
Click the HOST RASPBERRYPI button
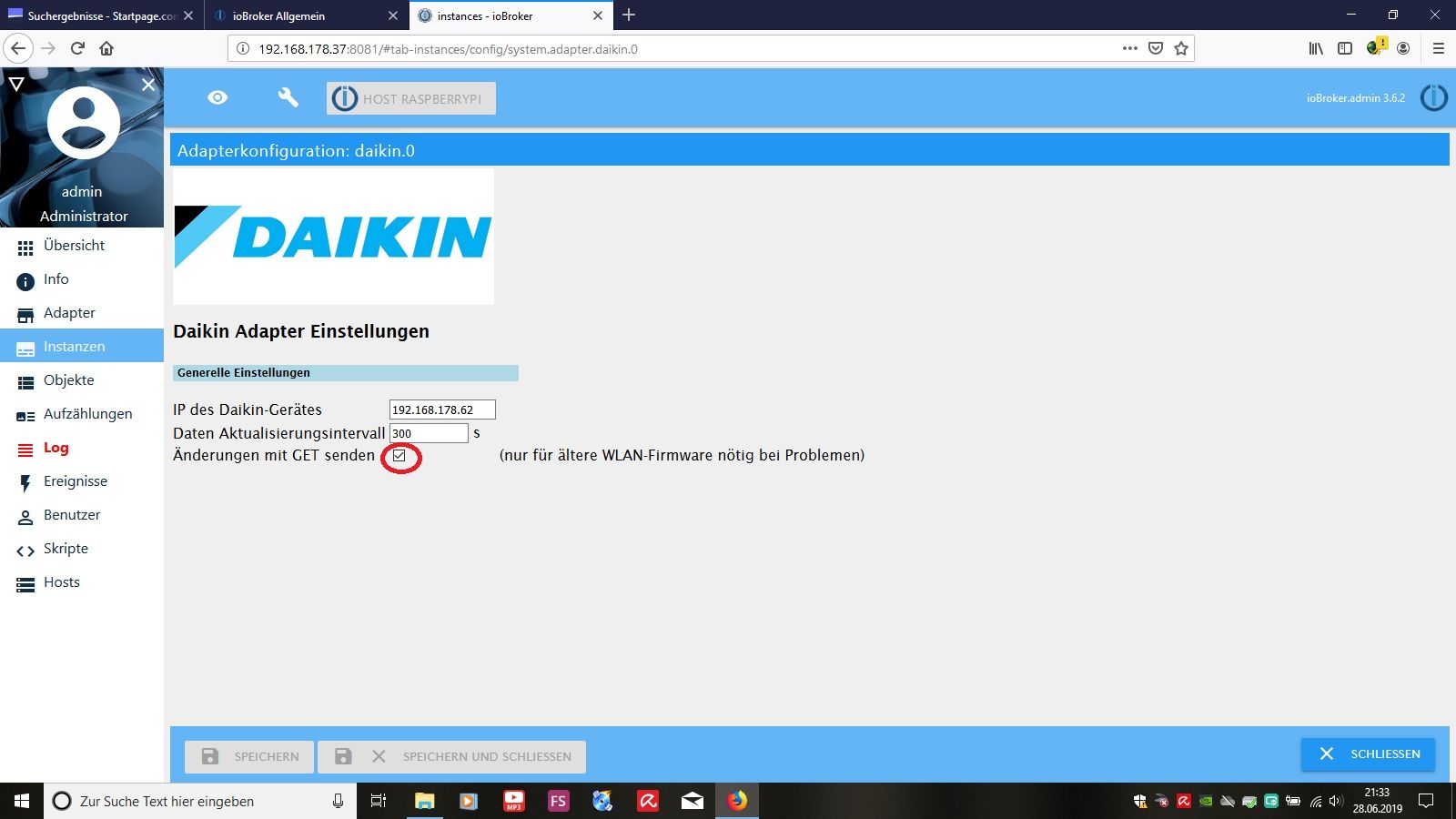click(x=411, y=98)
